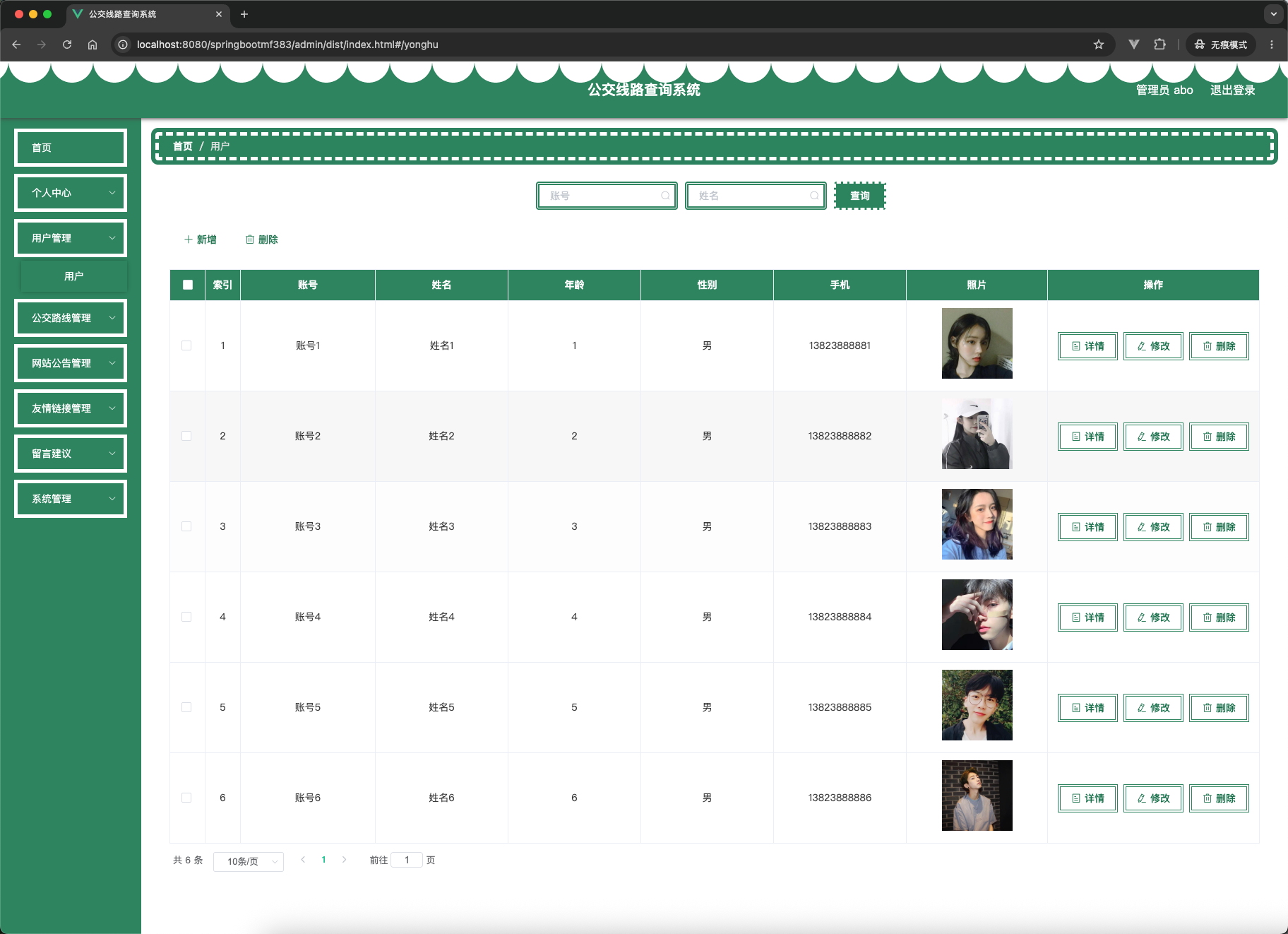Click the site info icon in address bar
The height and width of the screenshot is (934, 1288).
tap(123, 45)
